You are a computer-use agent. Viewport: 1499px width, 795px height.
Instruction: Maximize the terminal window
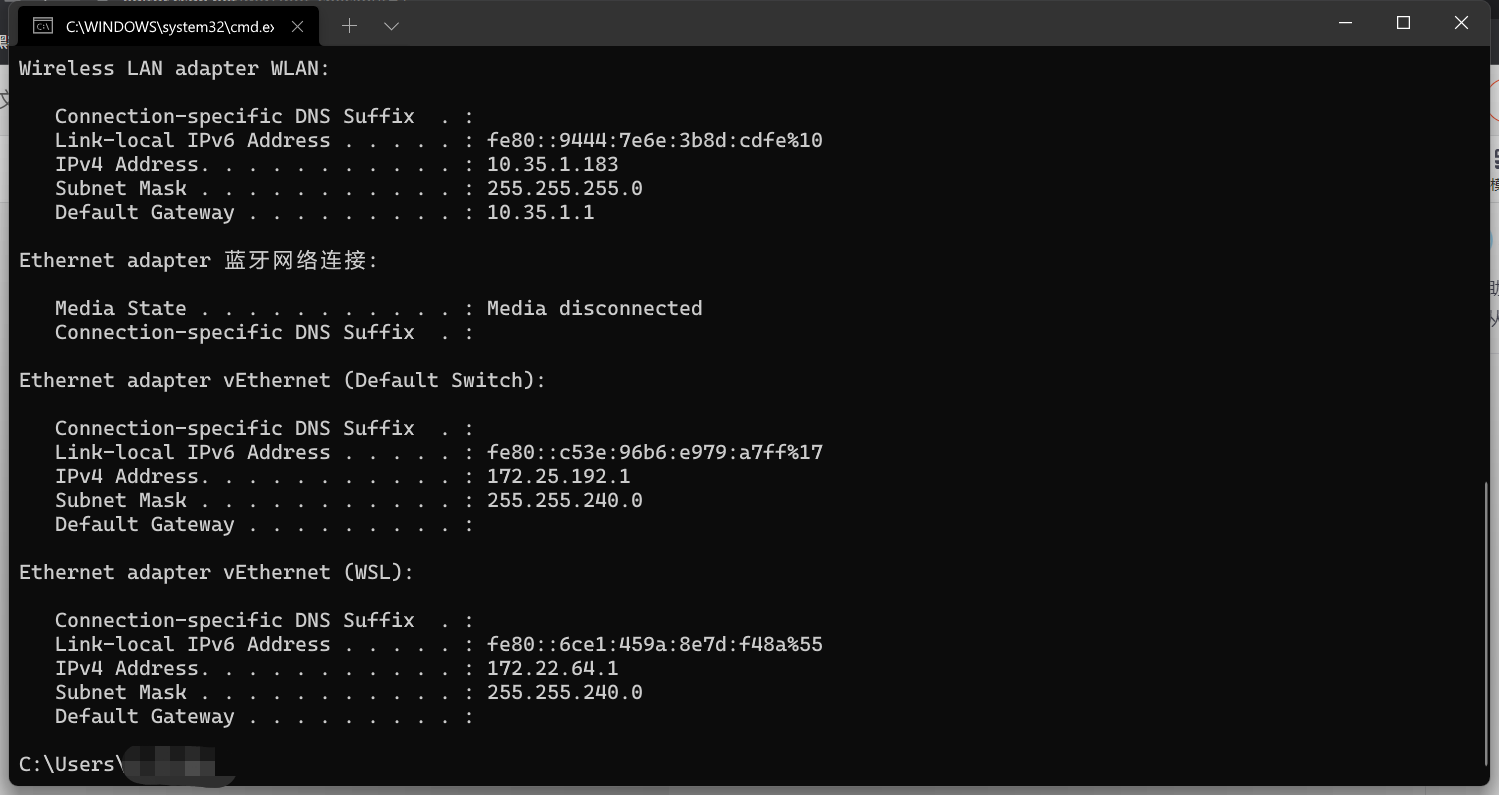pos(1403,23)
